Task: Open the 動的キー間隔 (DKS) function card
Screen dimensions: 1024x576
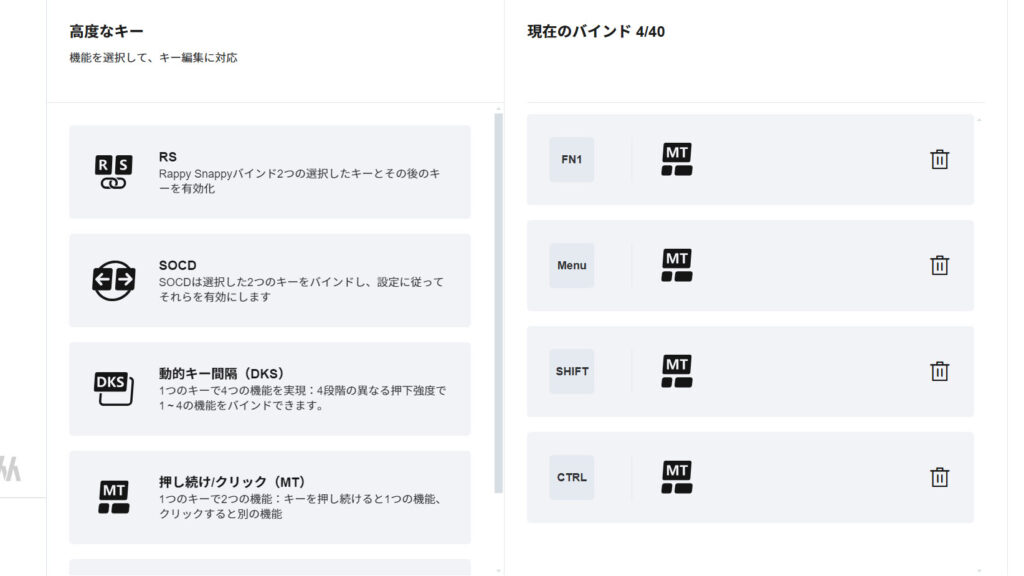Action: [x=270, y=389]
